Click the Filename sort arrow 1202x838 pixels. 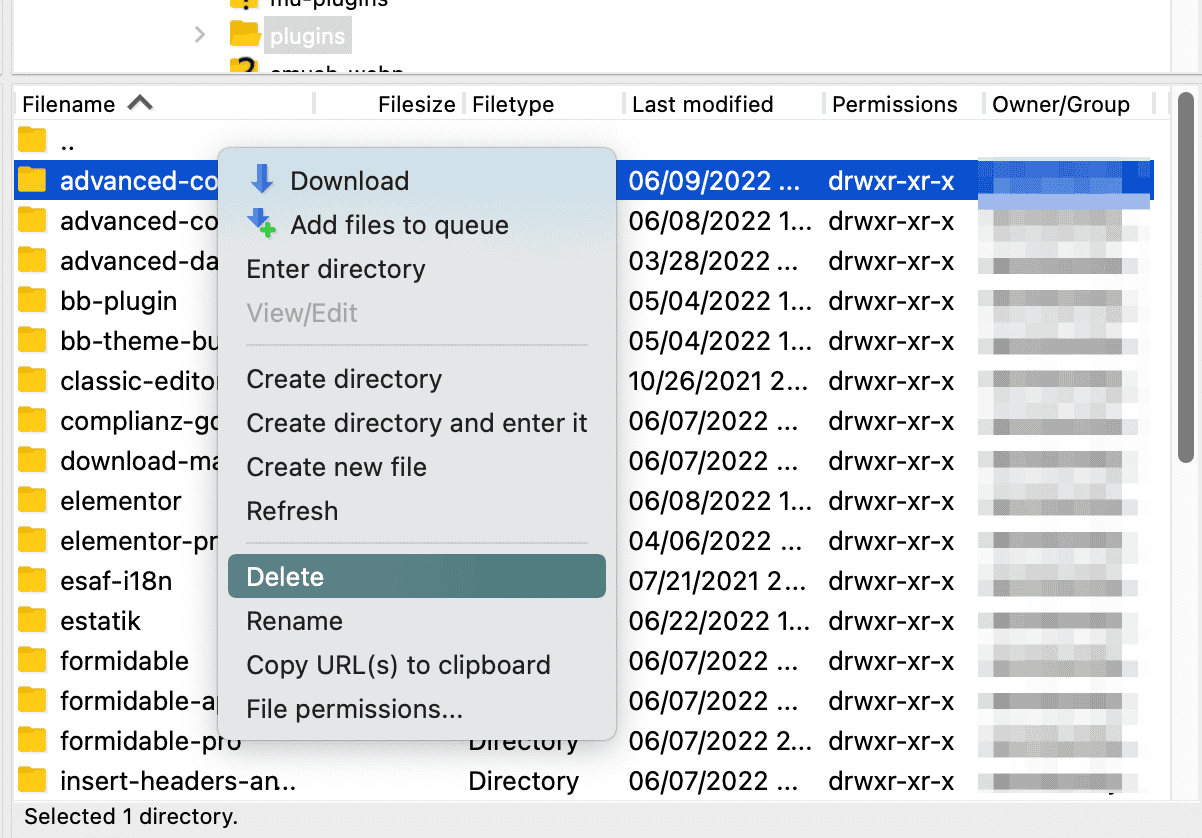click(139, 102)
